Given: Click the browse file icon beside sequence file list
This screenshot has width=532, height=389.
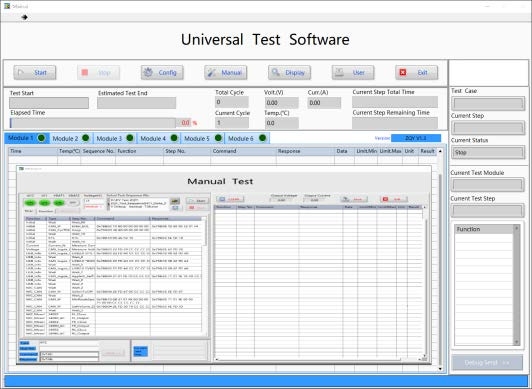Looking at the screenshot, I should pos(175,201).
